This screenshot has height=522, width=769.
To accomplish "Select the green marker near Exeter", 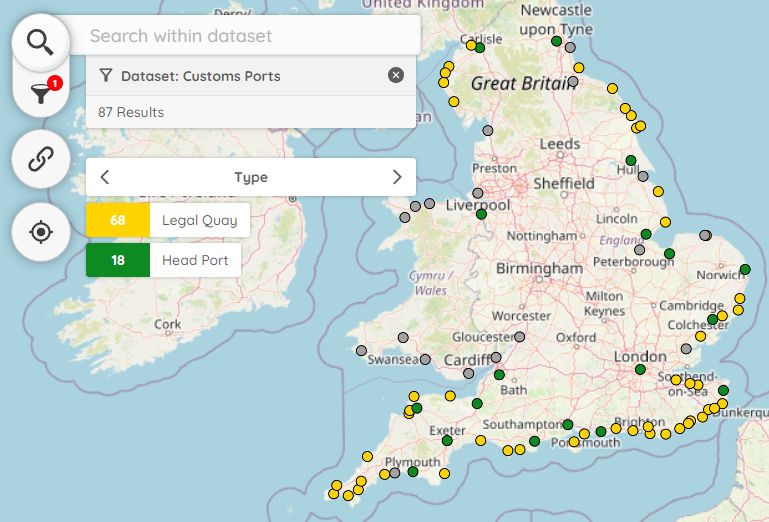I will [x=447, y=441].
